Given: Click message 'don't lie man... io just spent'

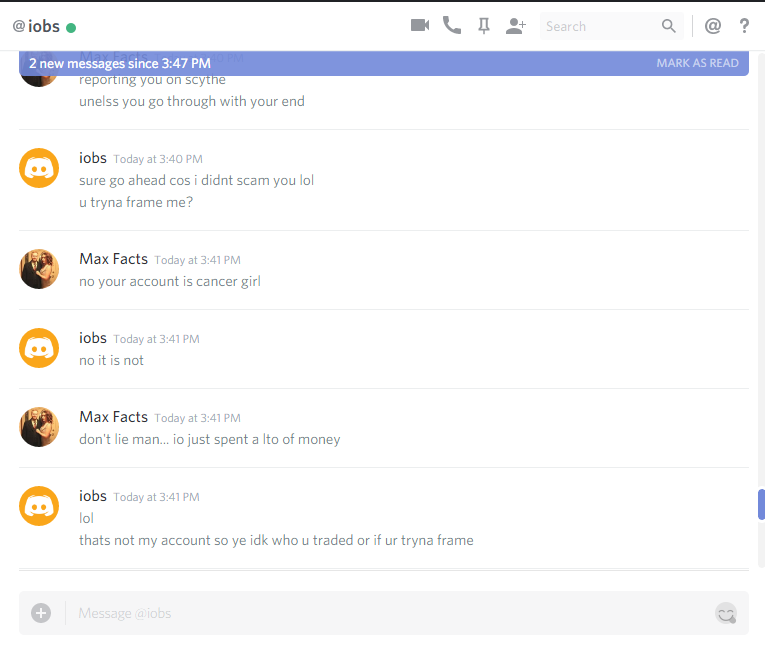Looking at the screenshot, I should click(210, 440).
